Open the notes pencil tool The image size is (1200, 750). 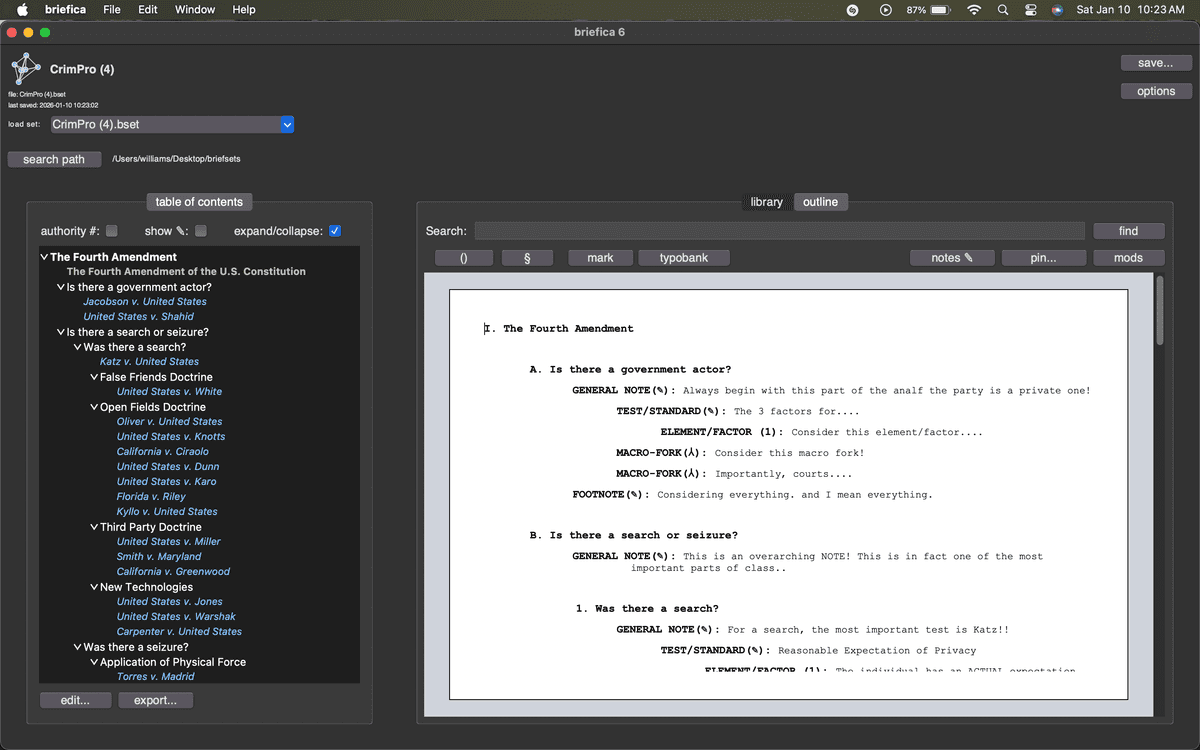point(952,257)
